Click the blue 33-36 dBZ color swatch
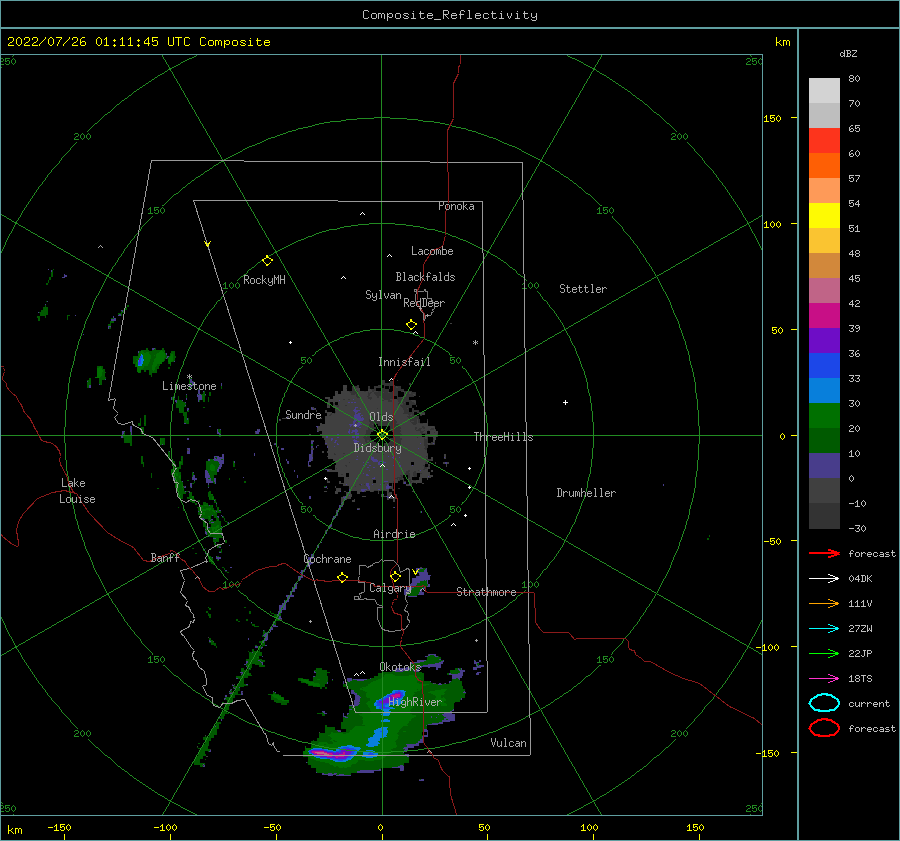The height and width of the screenshot is (841, 900). click(824, 366)
